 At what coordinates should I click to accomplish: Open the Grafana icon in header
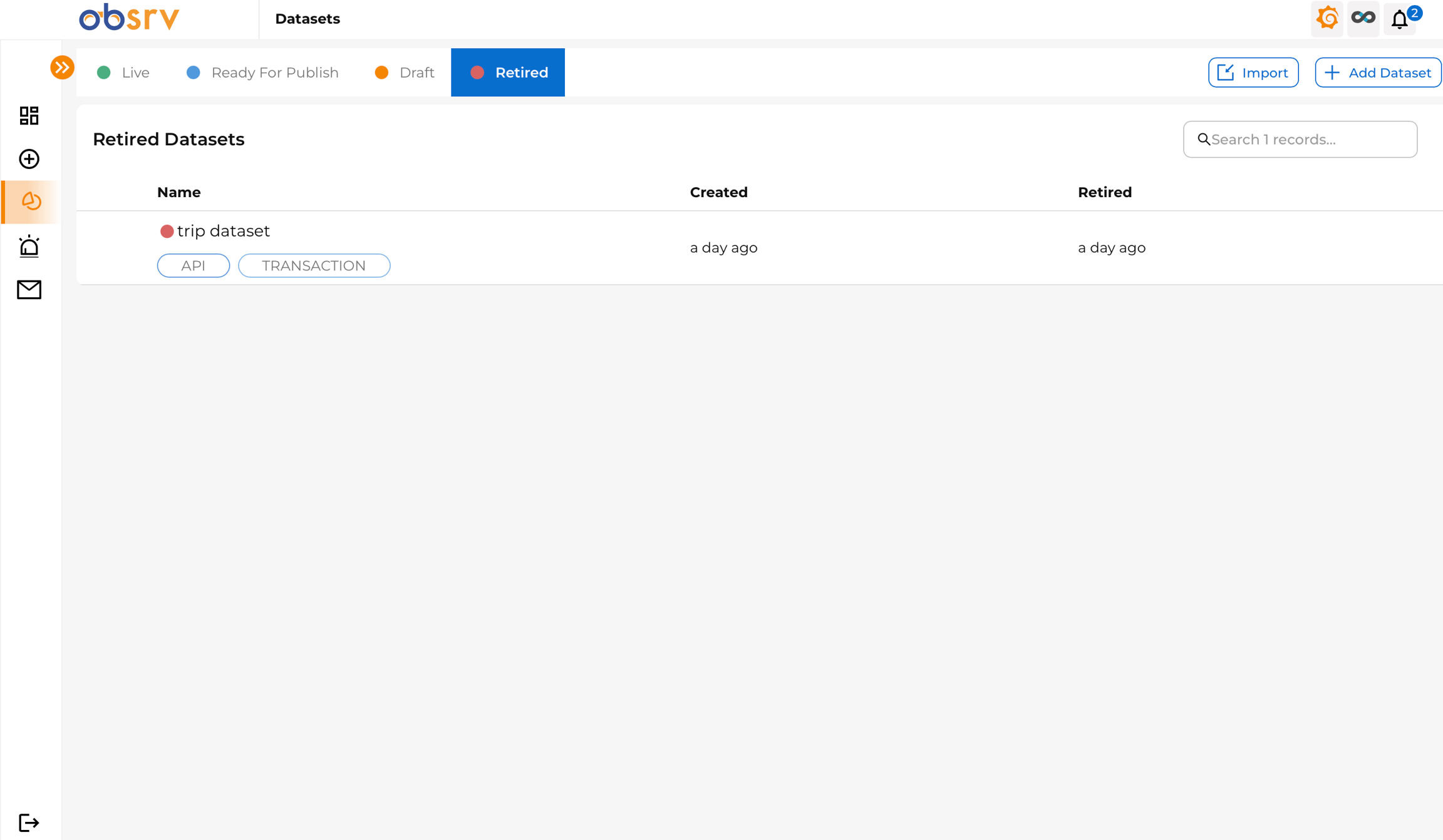tap(1327, 19)
